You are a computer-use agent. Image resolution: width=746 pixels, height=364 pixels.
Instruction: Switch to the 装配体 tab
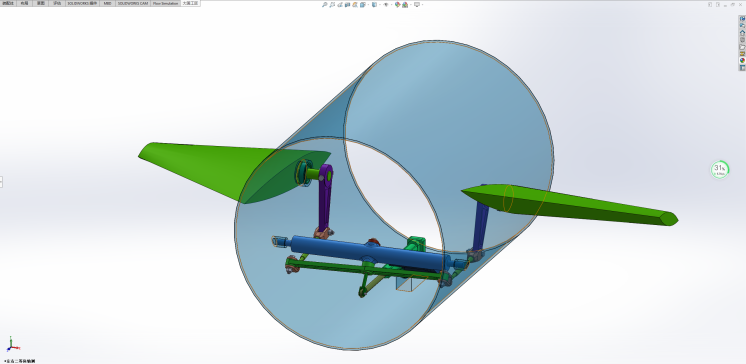coord(8,3)
